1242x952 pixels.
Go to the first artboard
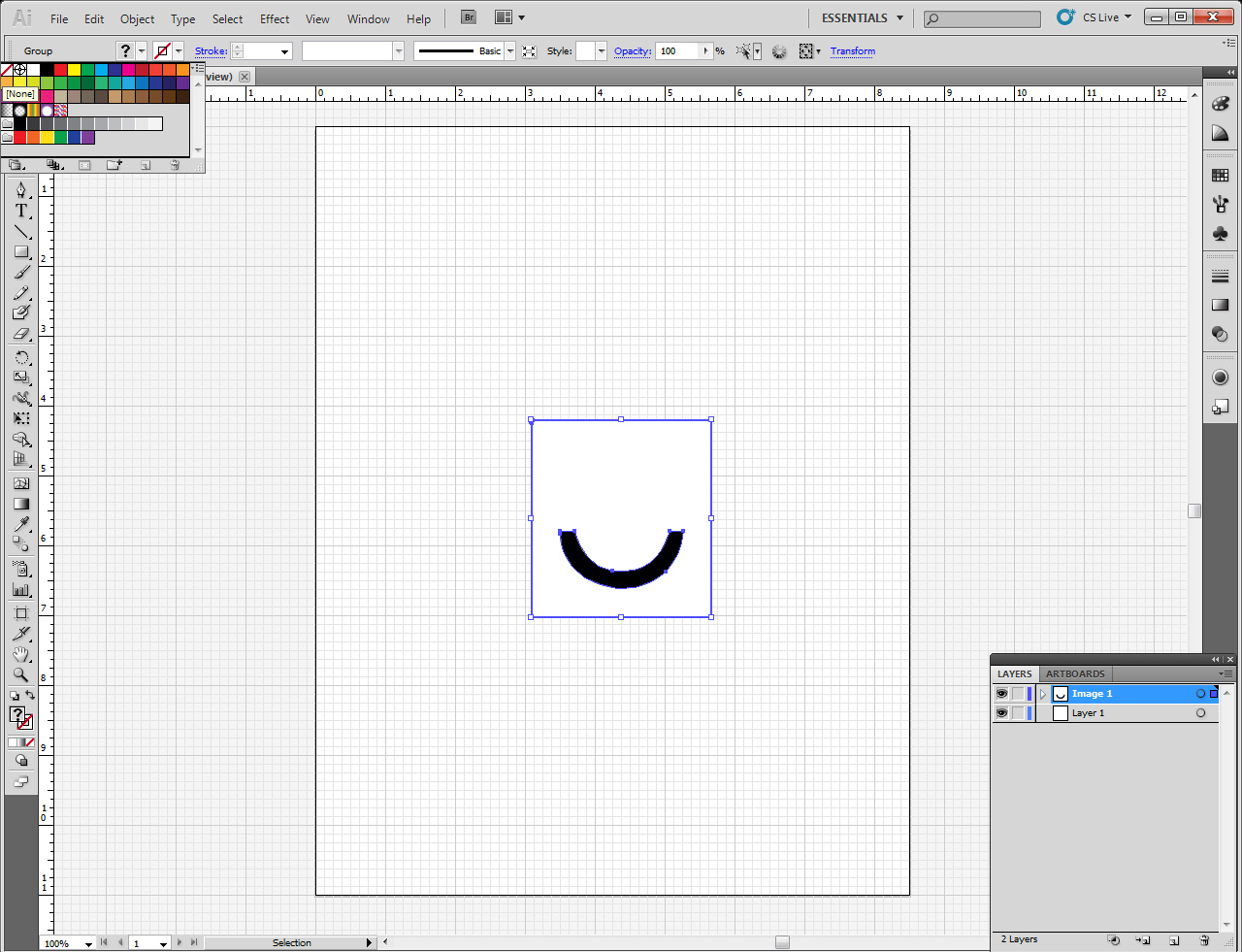104,942
